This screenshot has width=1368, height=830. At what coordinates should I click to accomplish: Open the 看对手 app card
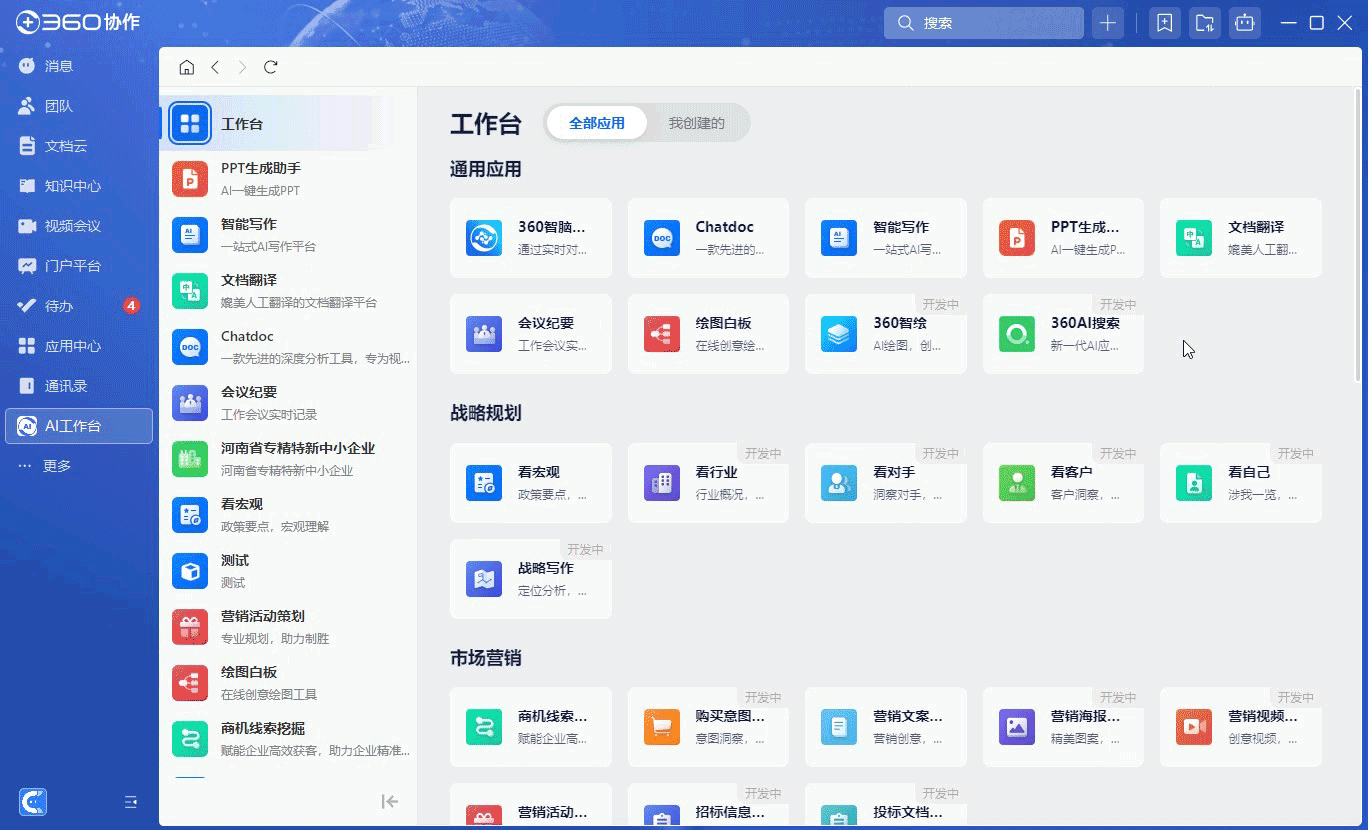(x=886, y=483)
